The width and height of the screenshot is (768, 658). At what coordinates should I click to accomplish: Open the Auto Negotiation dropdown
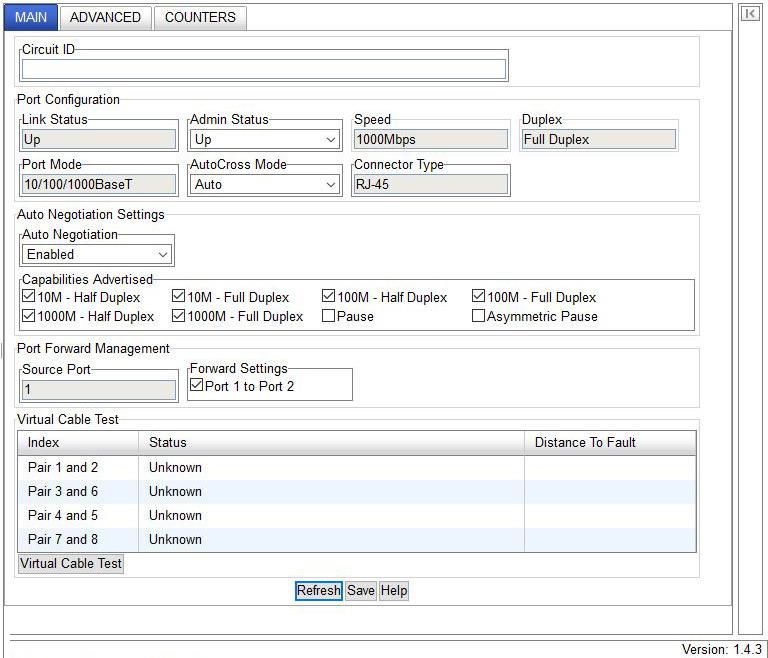(98, 254)
